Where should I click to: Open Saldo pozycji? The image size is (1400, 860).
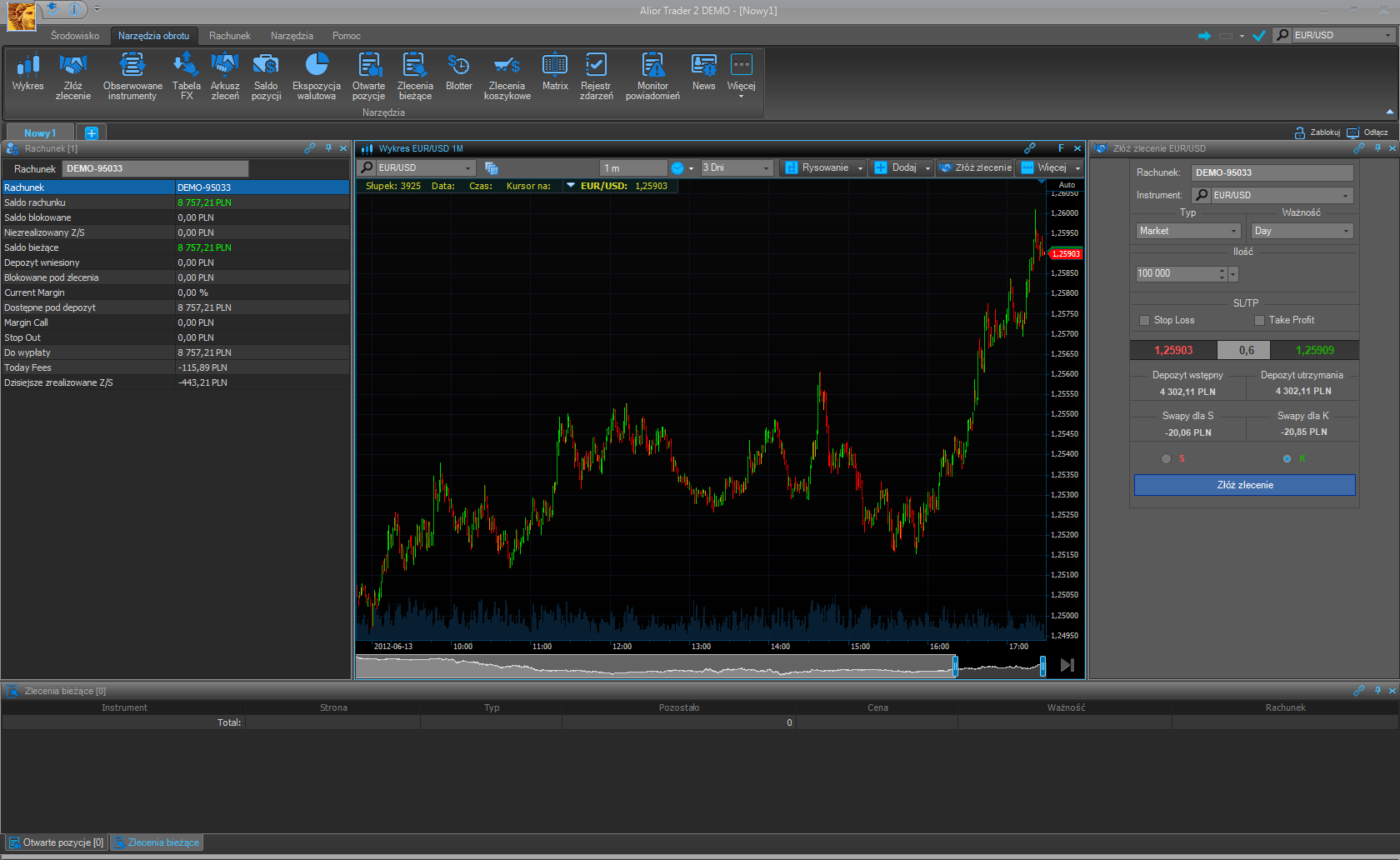pyautogui.click(x=266, y=77)
